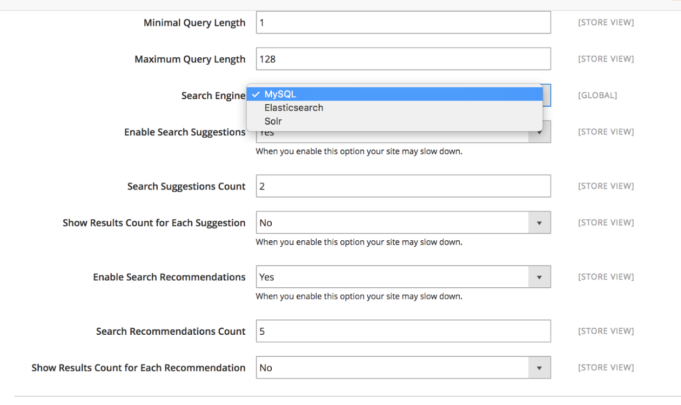Click the Minimal Query Length input field
Image resolution: width=681 pixels, height=405 pixels.
point(403,23)
